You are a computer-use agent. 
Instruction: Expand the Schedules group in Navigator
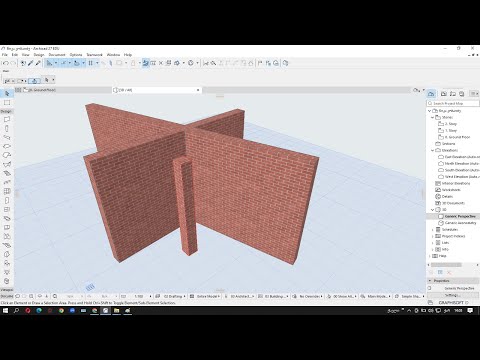(x=433, y=230)
